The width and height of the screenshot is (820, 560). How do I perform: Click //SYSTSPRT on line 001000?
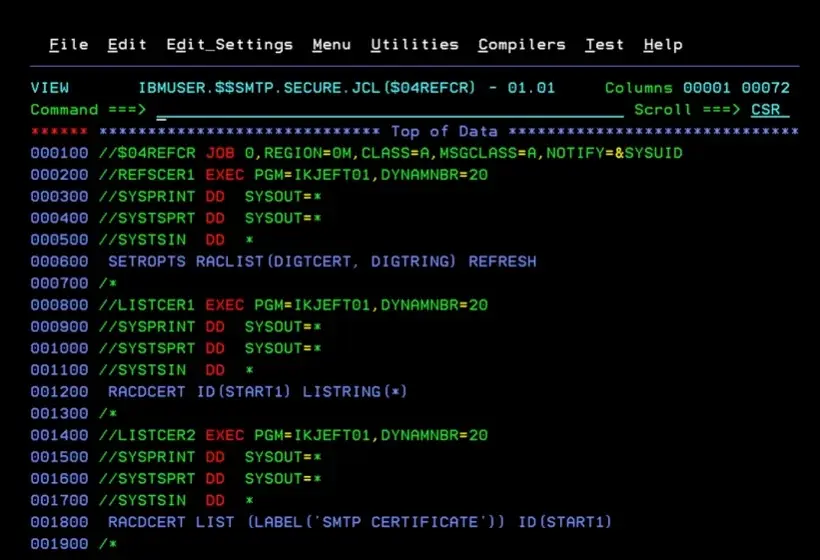coord(147,348)
